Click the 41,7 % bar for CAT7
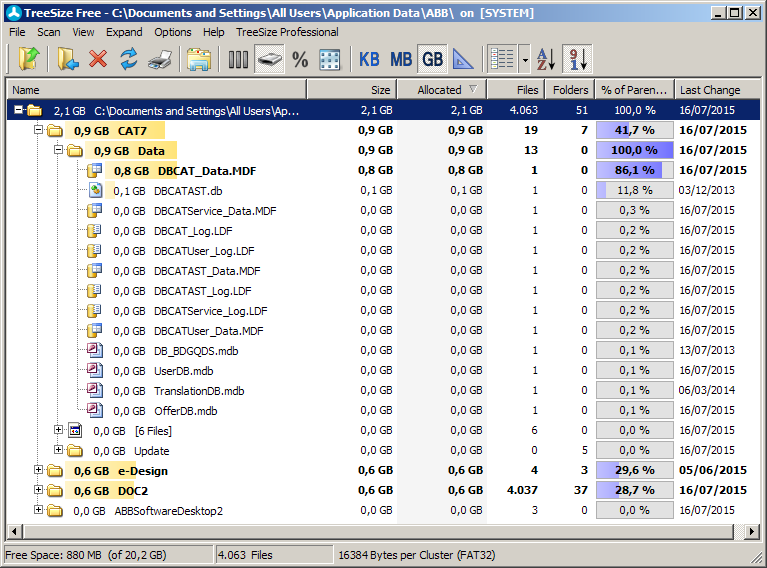 [x=634, y=130]
